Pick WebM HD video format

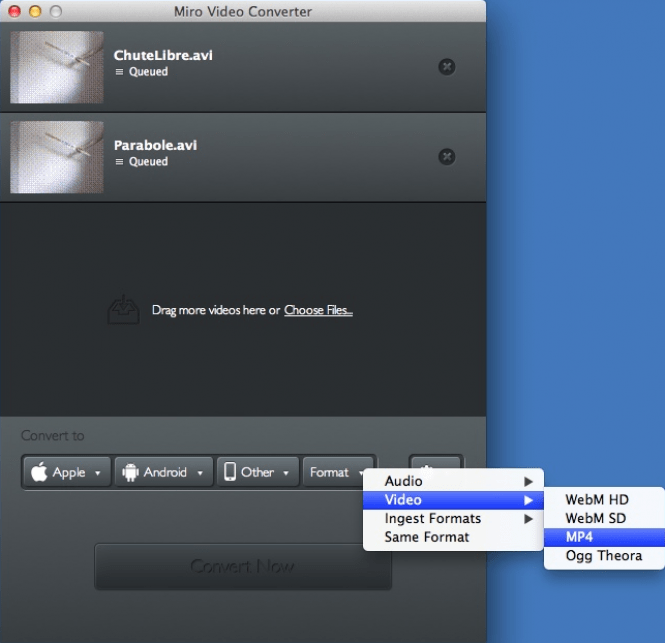click(x=597, y=499)
